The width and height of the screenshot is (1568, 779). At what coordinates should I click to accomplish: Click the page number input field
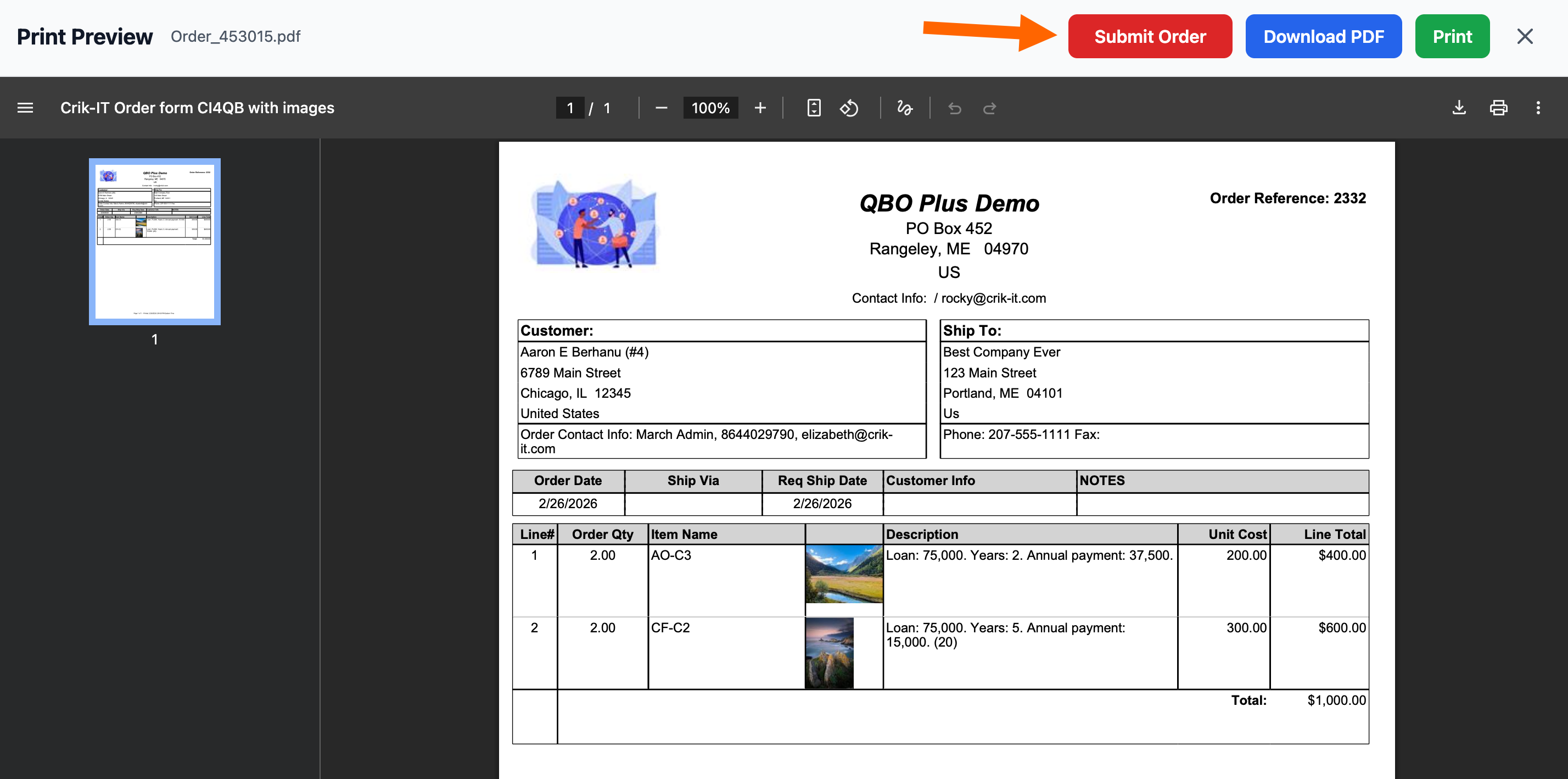click(x=570, y=108)
